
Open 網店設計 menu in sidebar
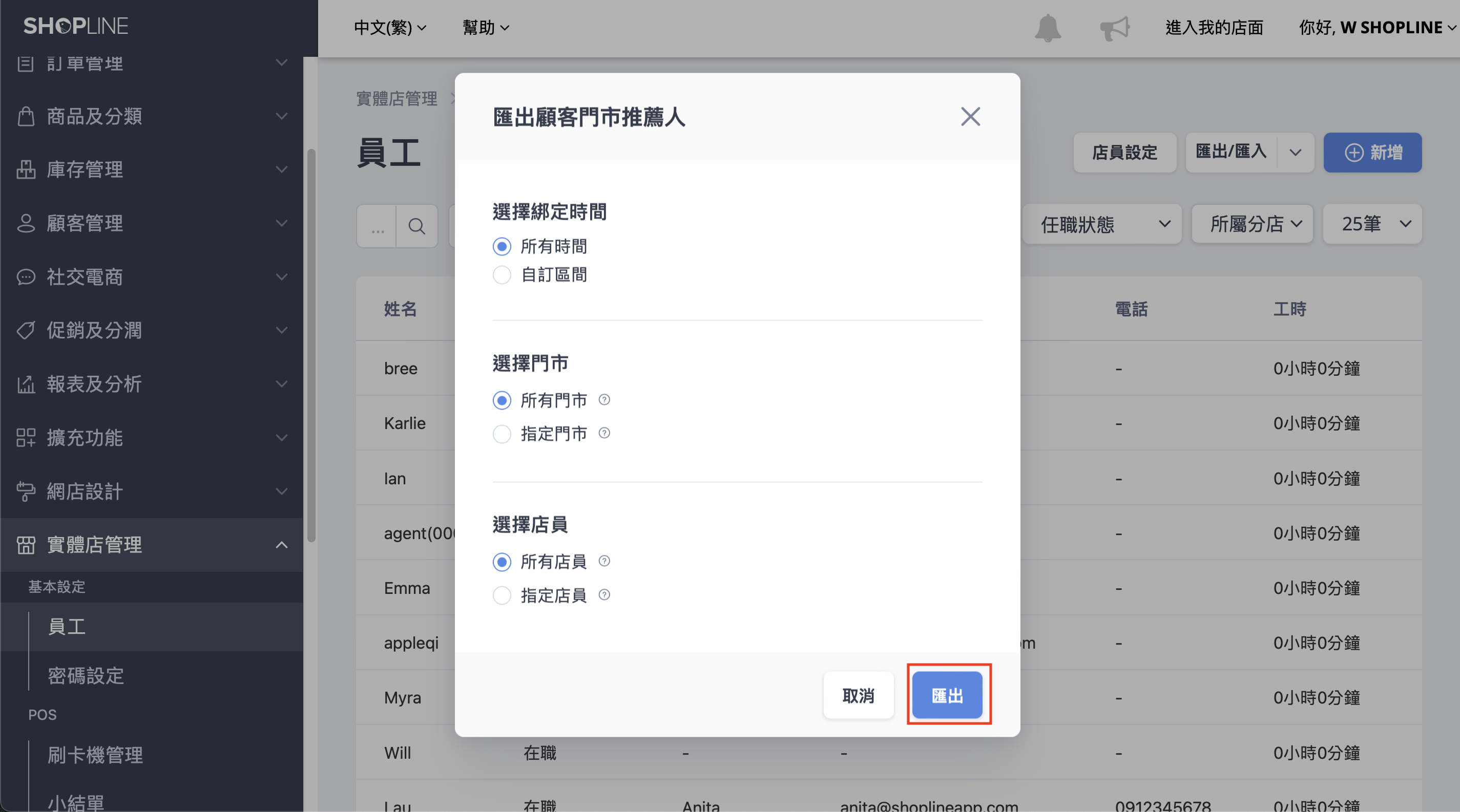tap(152, 492)
